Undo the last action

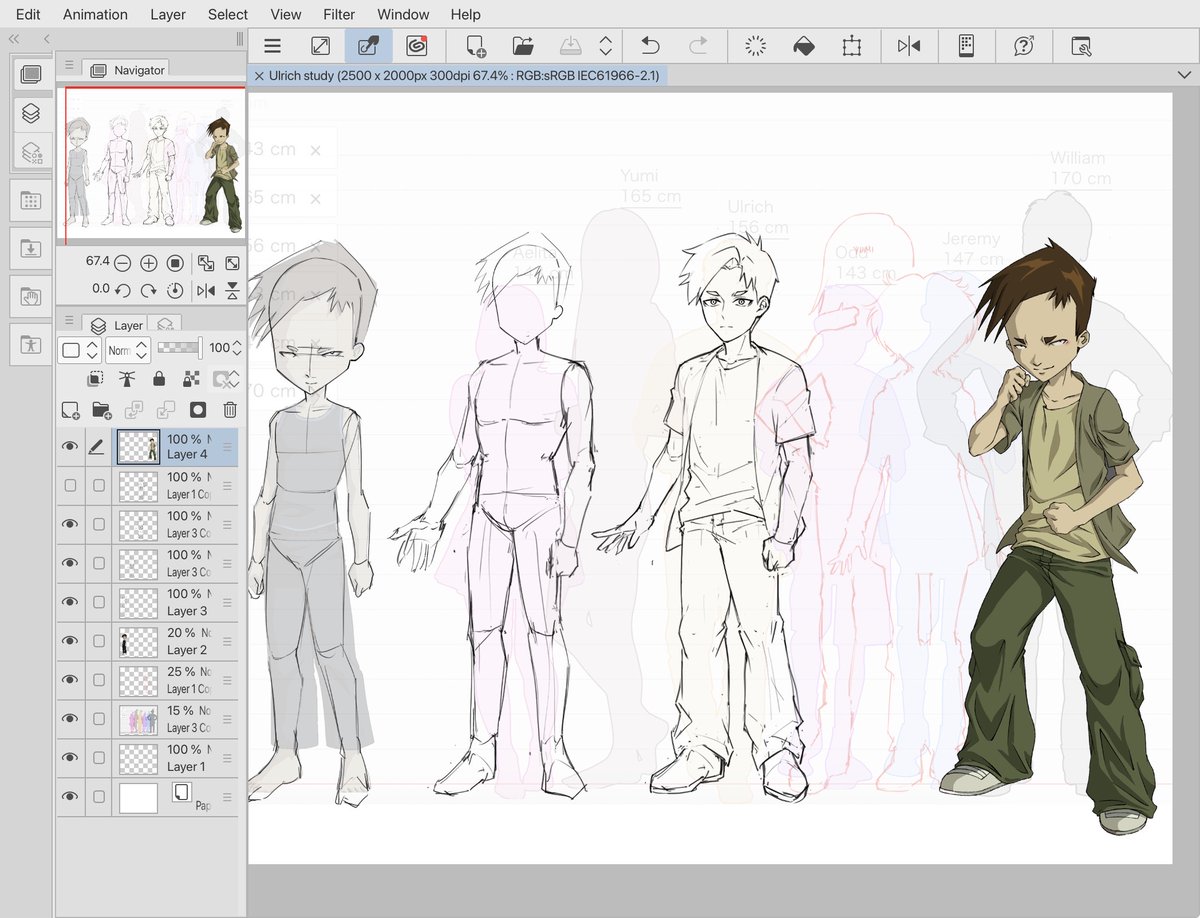pyautogui.click(x=651, y=46)
